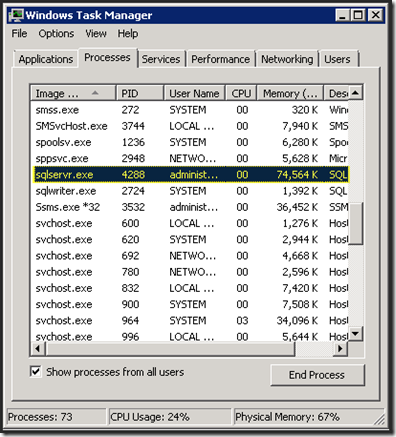Select the SMSvcHost.exe process row
This screenshot has height=437, width=396.
(x=189, y=126)
